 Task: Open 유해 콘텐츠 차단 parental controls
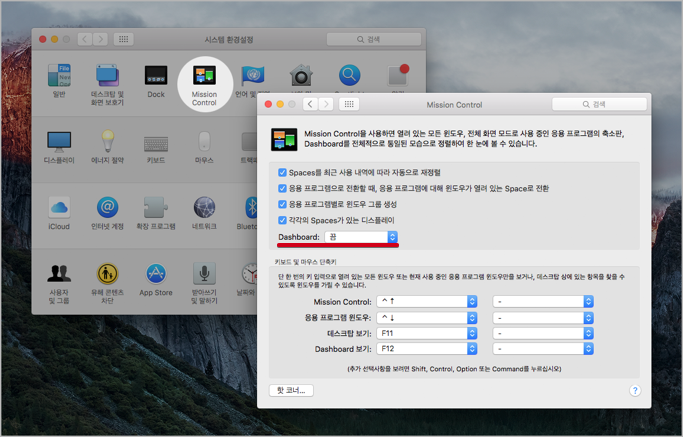pyautogui.click(x=107, y=274)
